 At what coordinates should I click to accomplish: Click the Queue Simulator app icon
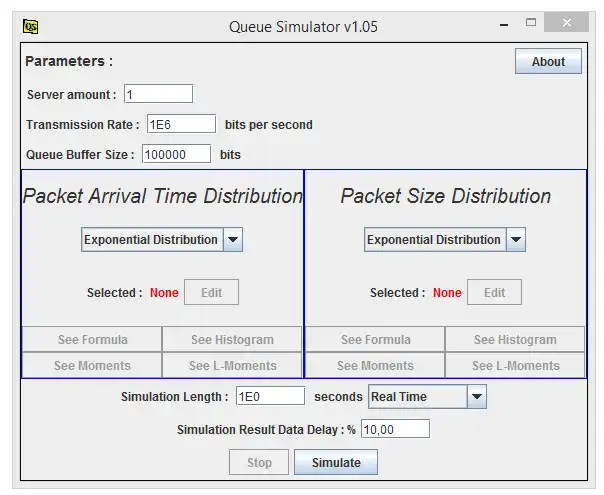(x=30, y=27)
